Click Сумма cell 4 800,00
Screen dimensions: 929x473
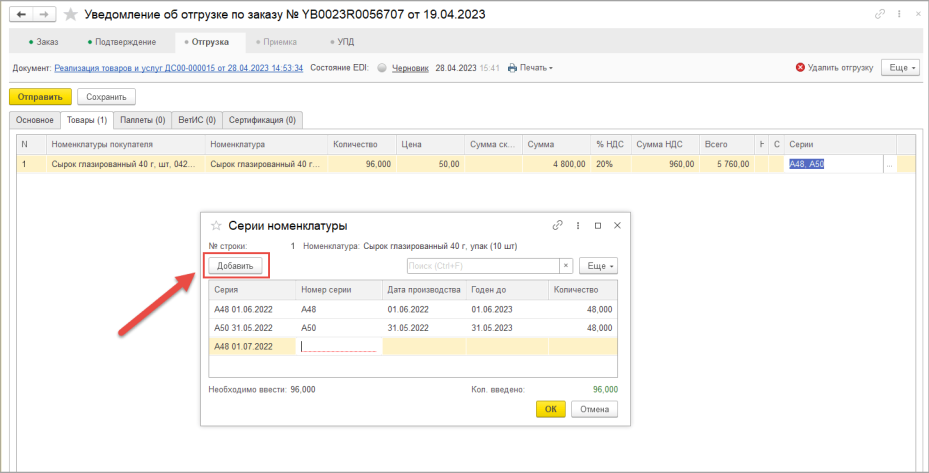point(556,164)
